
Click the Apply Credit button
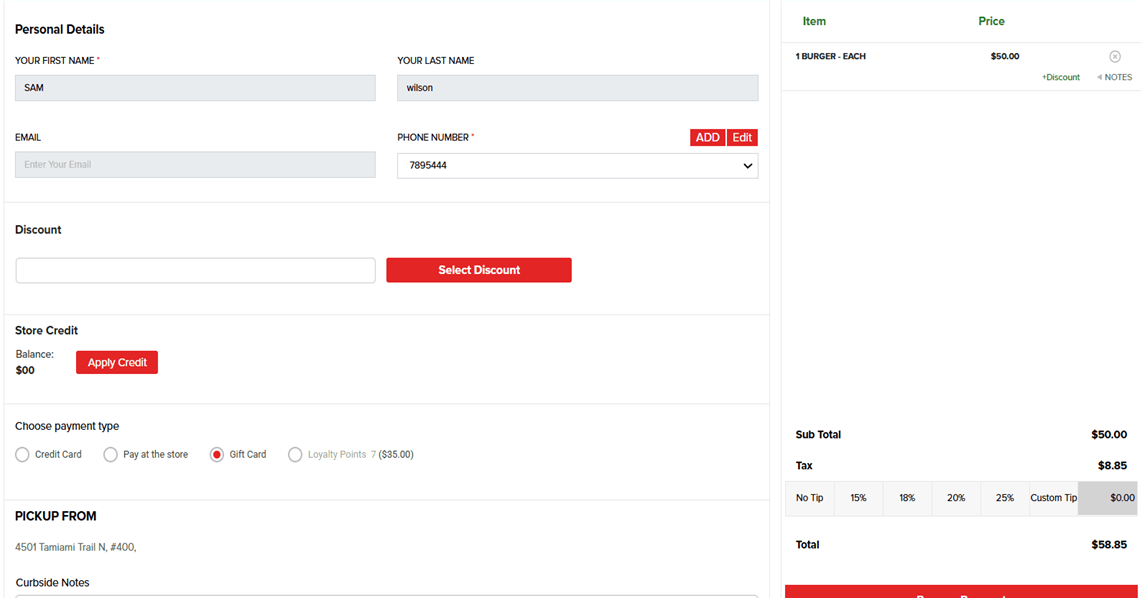pos(117,363)
